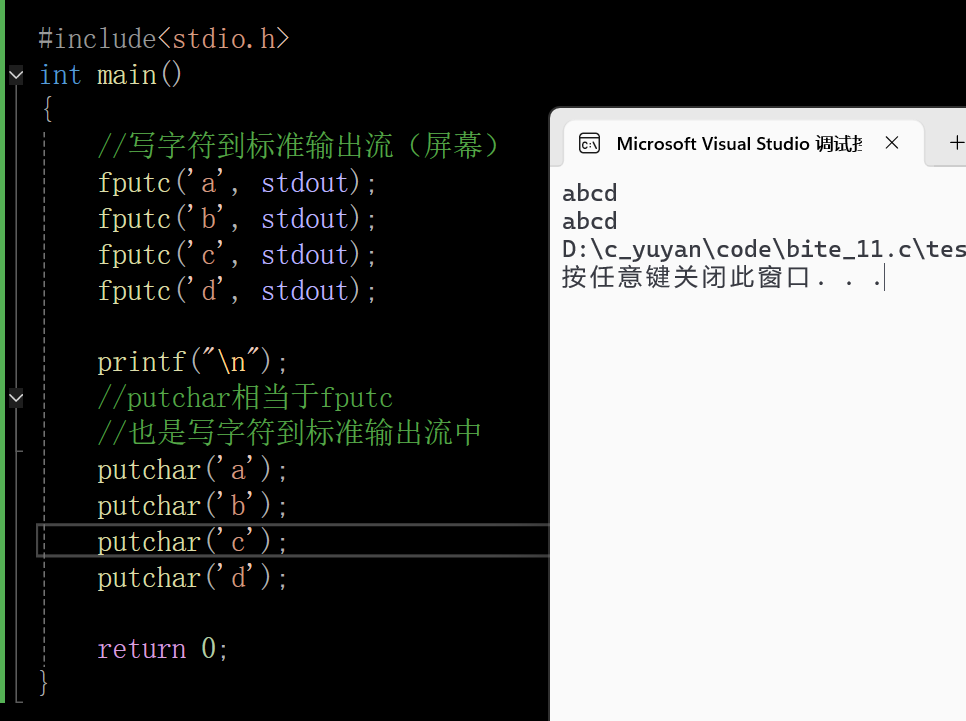The width and height of the screenshot is (966, 721).
Task: Collapse the putchar comment block fold arrow
Action: 16,398
